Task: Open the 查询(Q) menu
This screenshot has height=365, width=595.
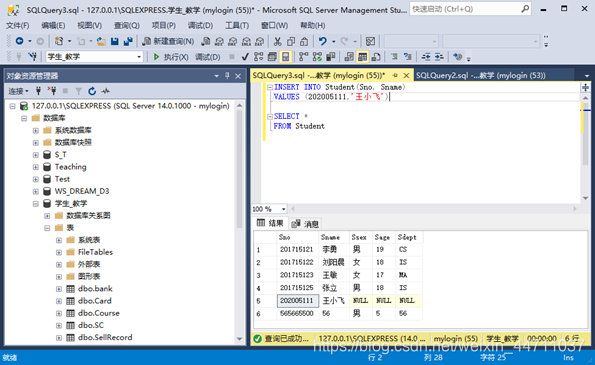Action: coord(127,25)
